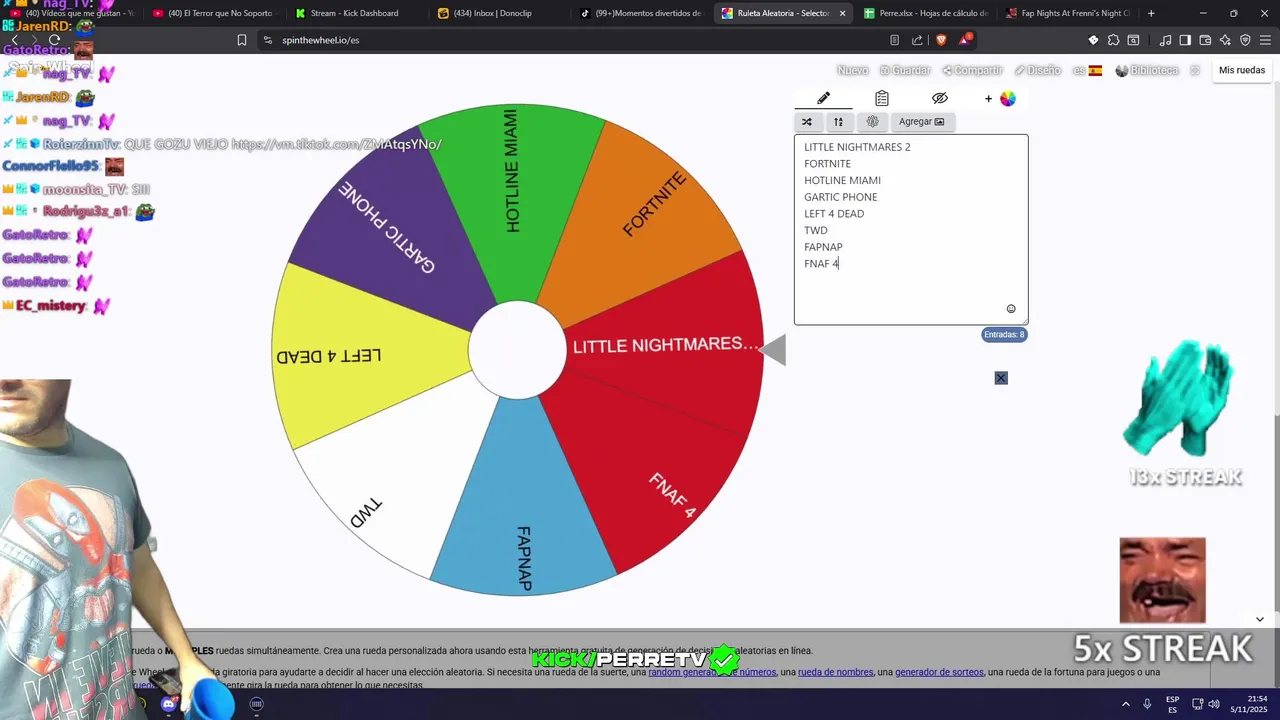Click the wheel center hub to spin
The image size is (1280, 720).
click(x=518, y=349)
